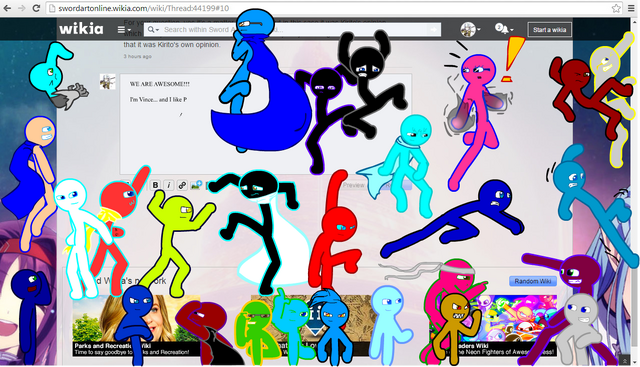
Task: Go back with the browser back arrow
Action: pyautogui.click(x=8, y=8)
